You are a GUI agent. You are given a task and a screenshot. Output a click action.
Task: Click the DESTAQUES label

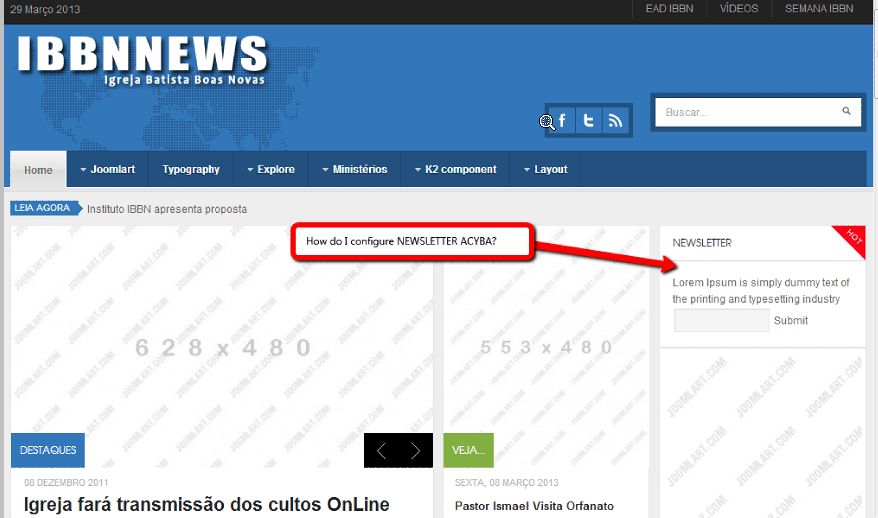(x=48, y=450)
